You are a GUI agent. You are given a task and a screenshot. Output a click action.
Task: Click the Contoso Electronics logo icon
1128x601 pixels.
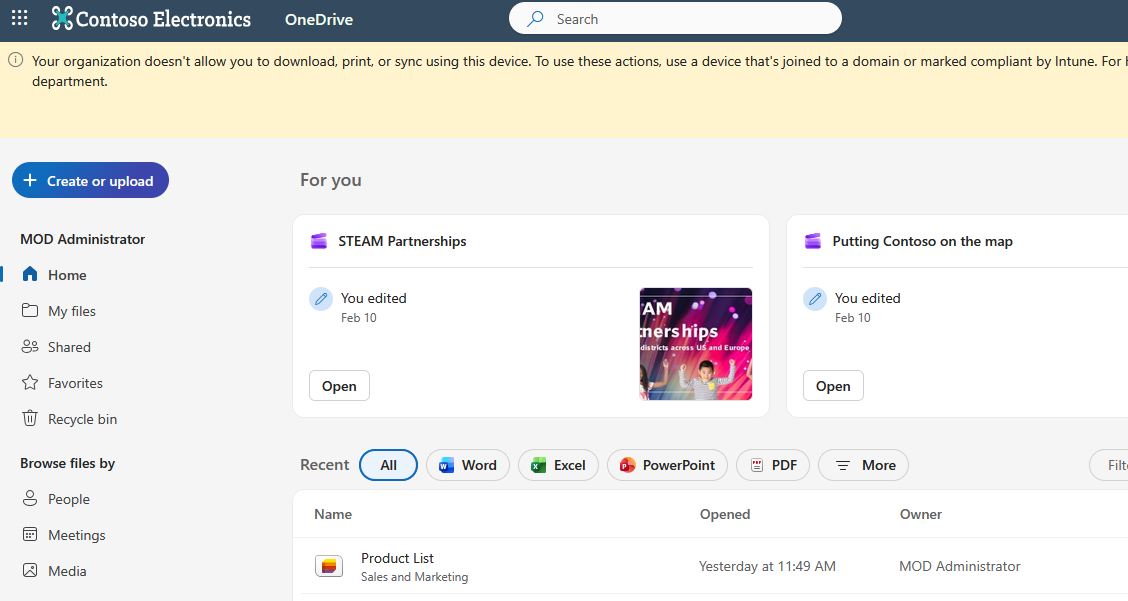tap(62, 18)
